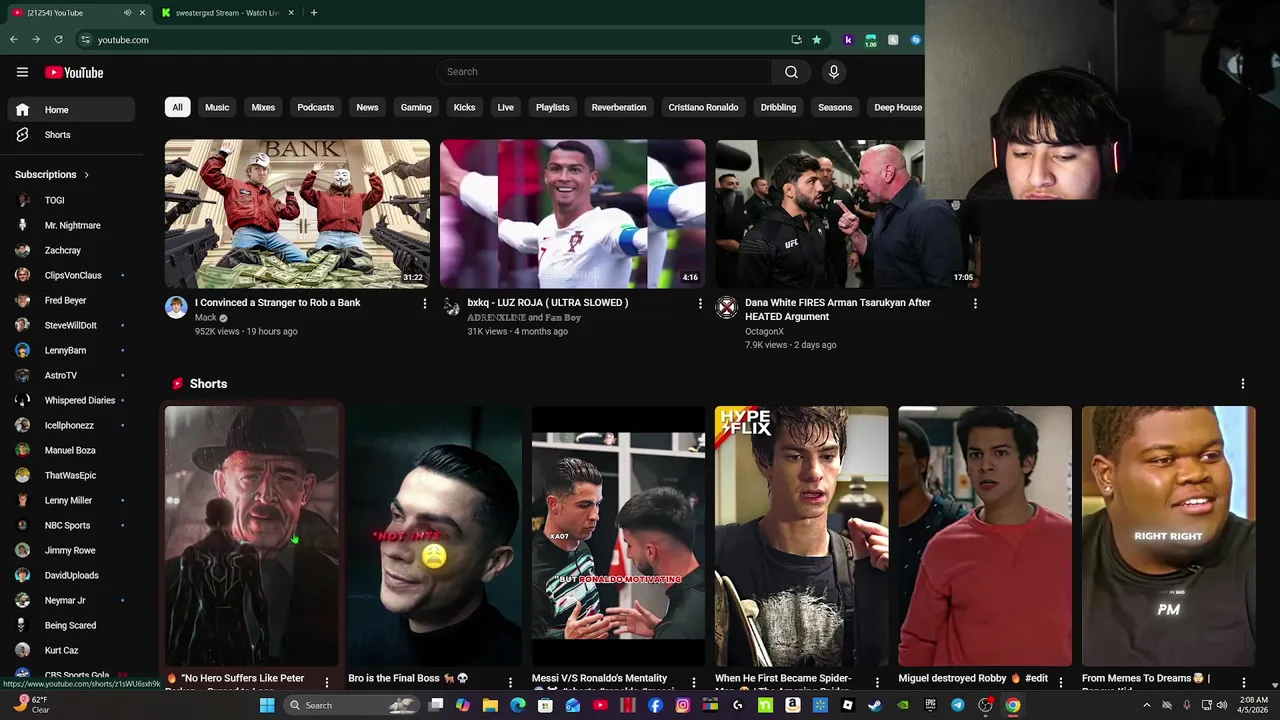Select the Gaming filter chip
The width and height of the screenshot is (1280, 720).
point(416,107)
